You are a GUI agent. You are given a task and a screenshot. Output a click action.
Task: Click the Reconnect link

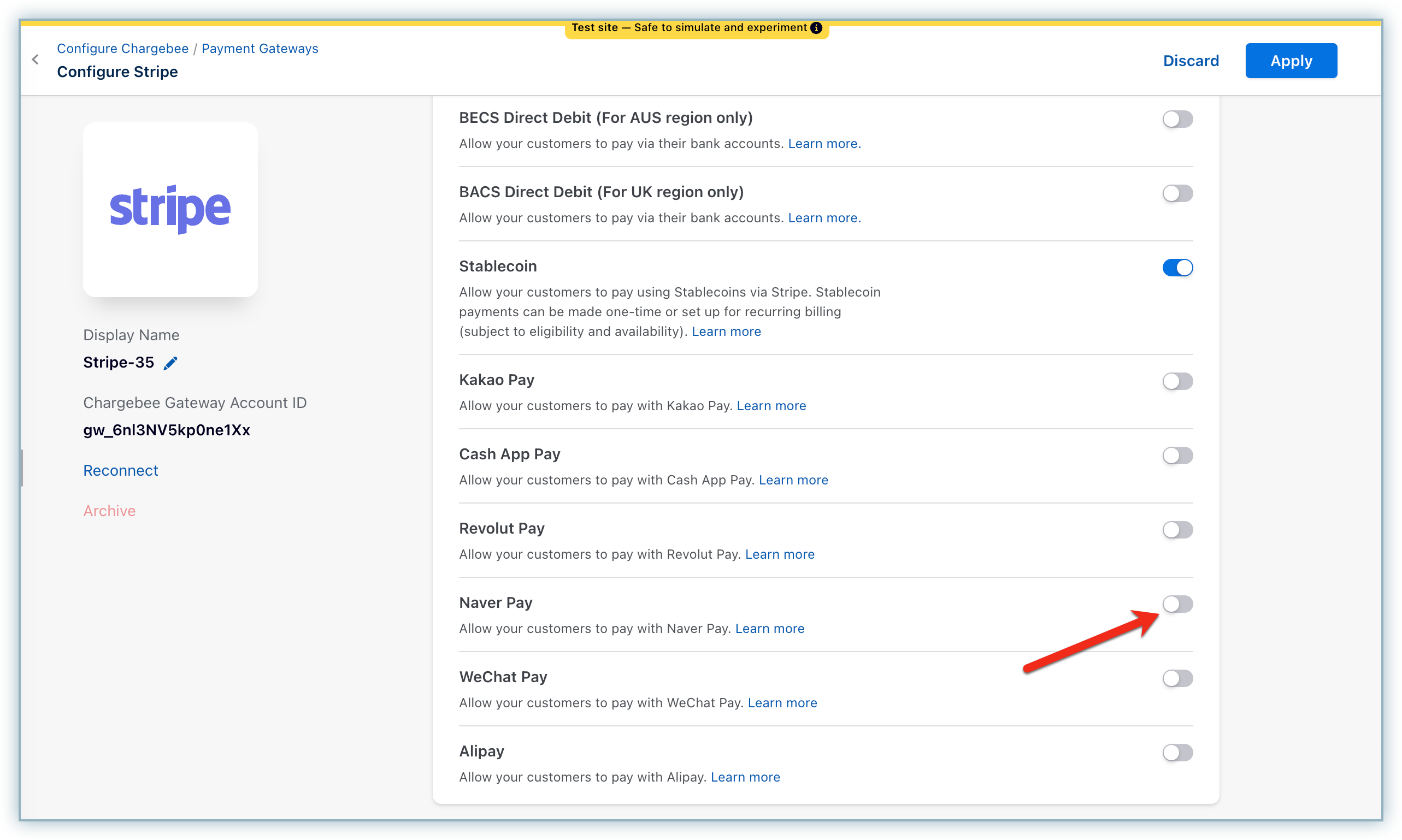[x=120, y=470]
